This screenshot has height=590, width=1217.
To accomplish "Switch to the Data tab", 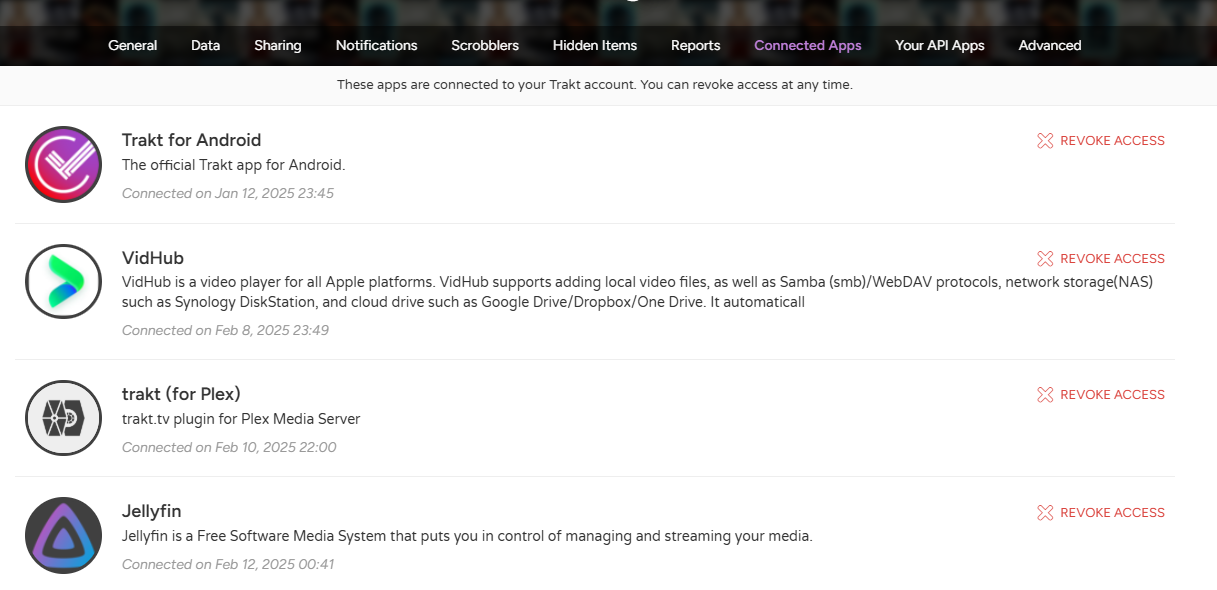I will click(206, 45).
